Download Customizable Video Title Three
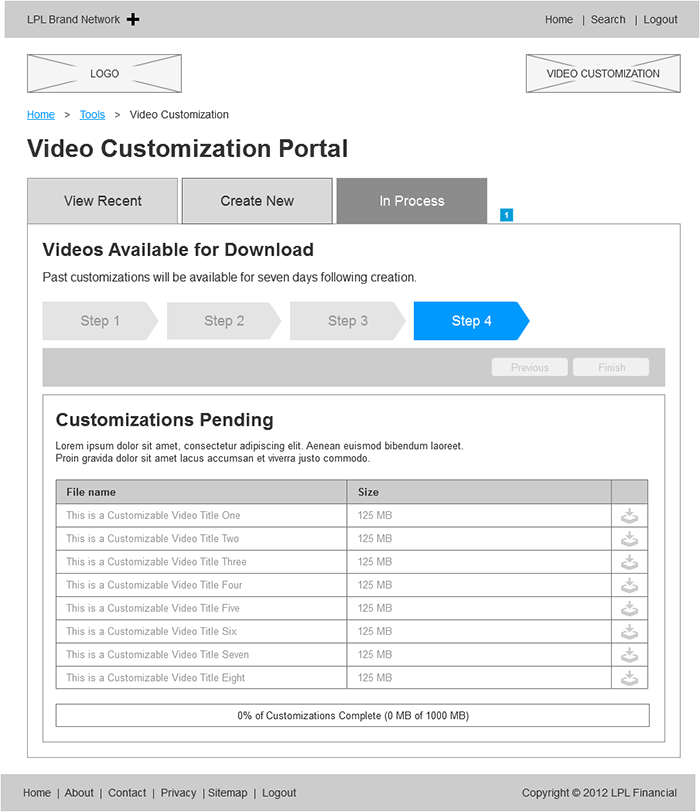This screenshot has height=812, width=700. (x=629, y=562)
